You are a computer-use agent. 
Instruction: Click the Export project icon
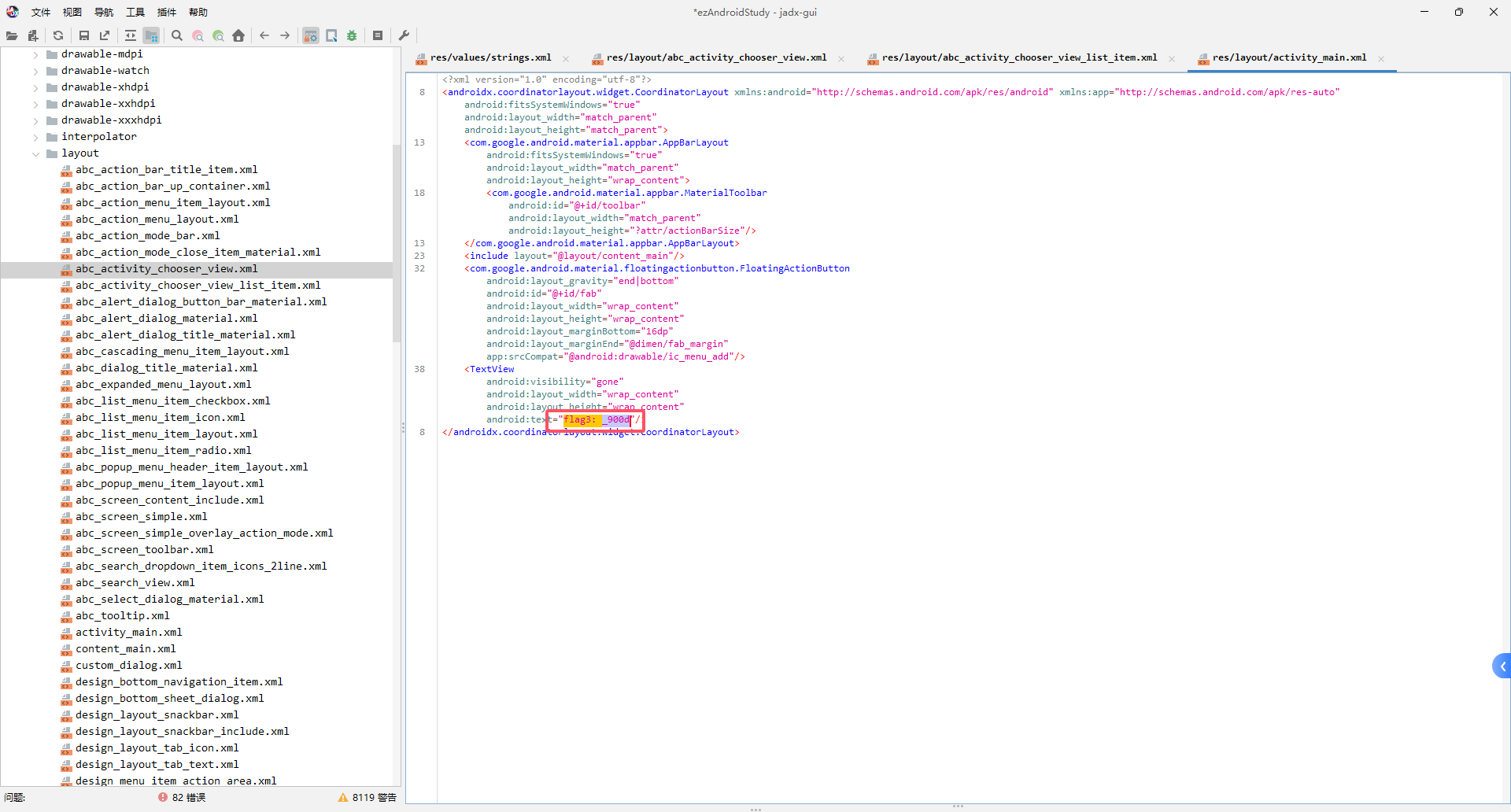pos(105,35)
